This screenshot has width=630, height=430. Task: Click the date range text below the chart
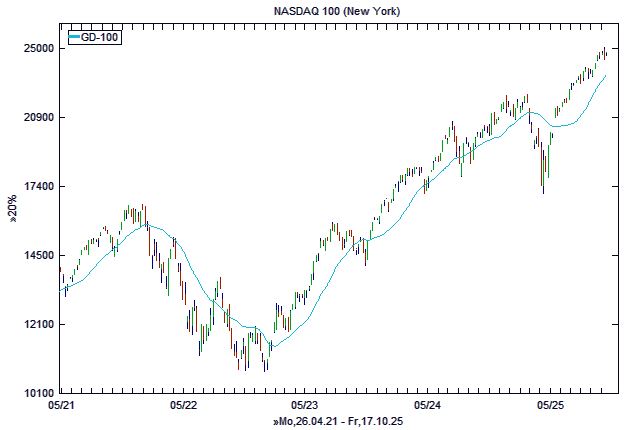coord(338,423)
